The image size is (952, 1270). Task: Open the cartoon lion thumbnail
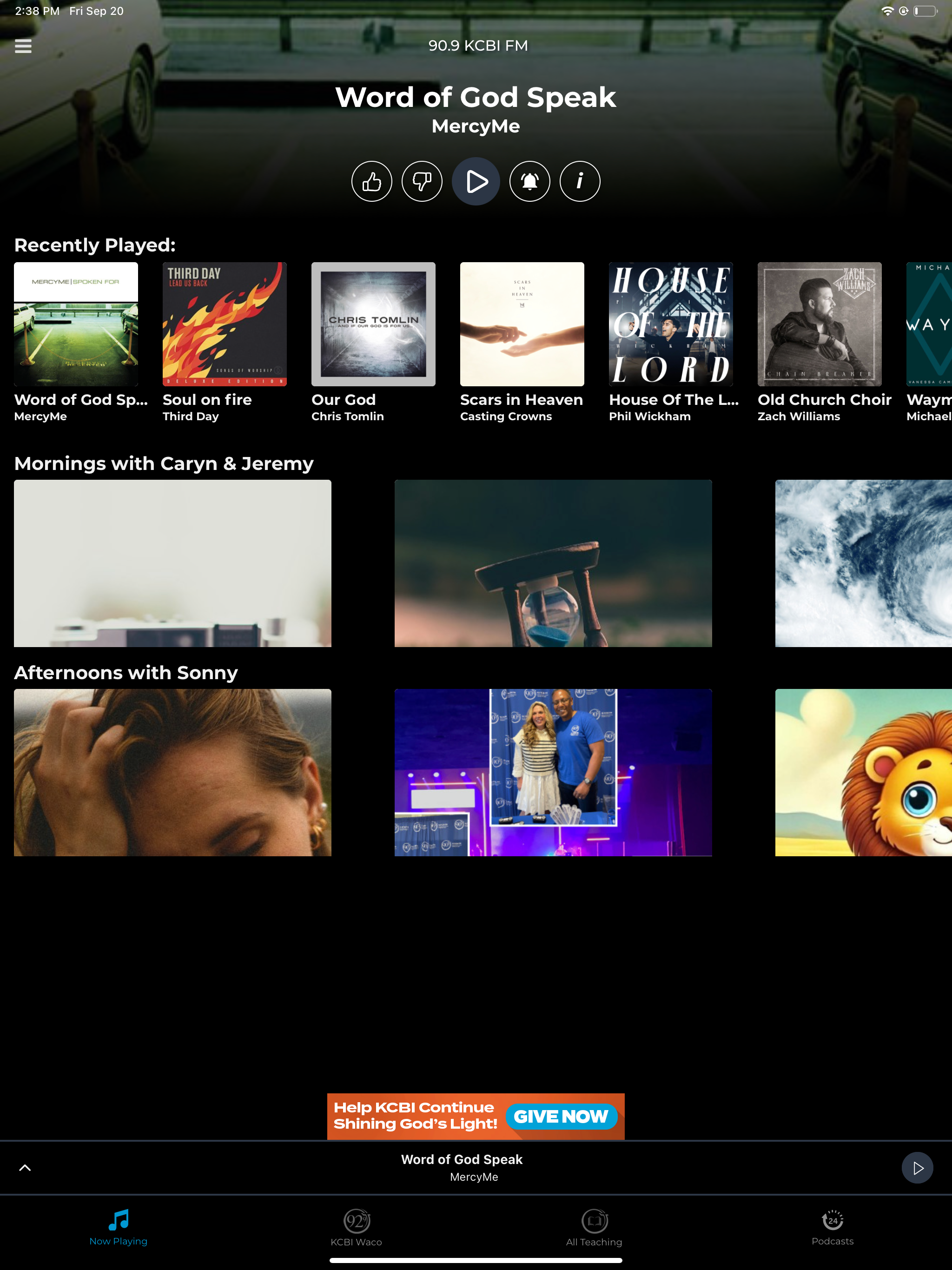pos(864,772)
